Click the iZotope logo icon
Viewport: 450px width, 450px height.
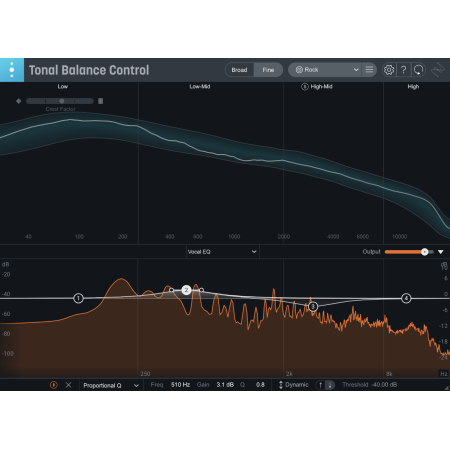438,70
